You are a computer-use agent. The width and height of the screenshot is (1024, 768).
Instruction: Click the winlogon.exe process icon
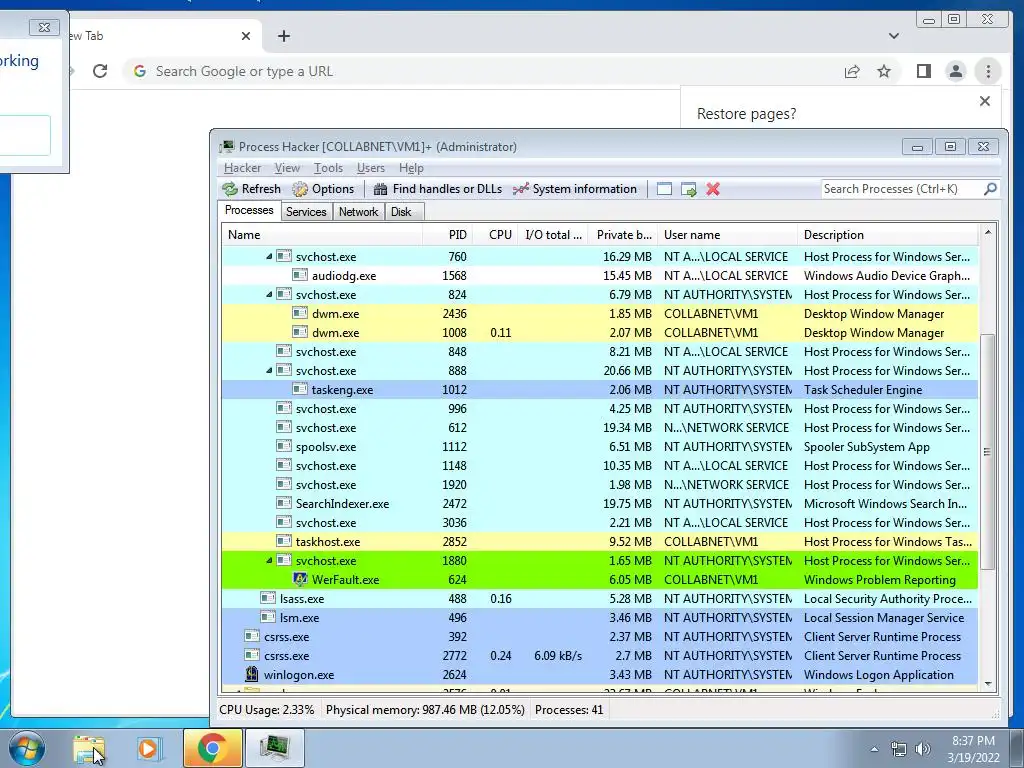pos(251,674)
